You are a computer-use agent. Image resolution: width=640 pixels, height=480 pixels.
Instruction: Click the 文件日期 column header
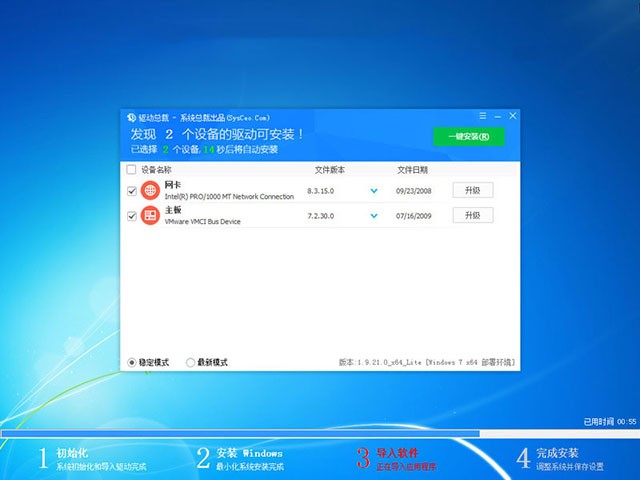click(x=413, y=170)
